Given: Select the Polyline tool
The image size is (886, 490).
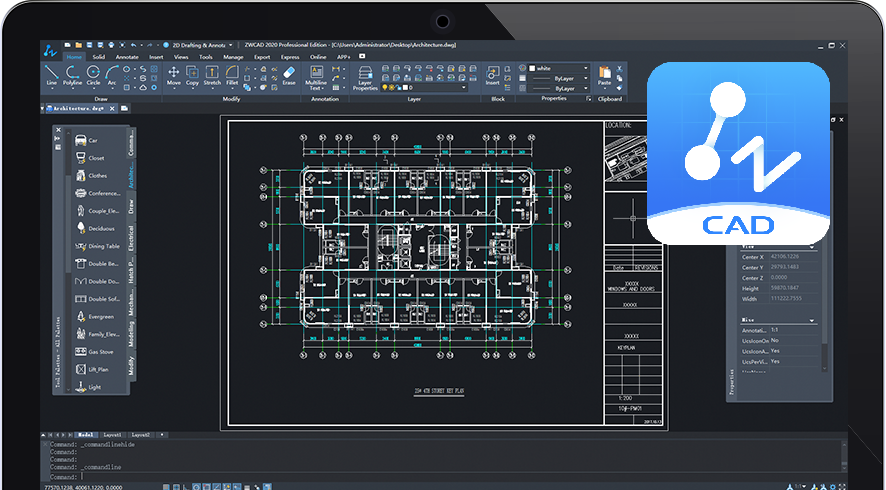Looking at the screenshot, I should [72, 76].
